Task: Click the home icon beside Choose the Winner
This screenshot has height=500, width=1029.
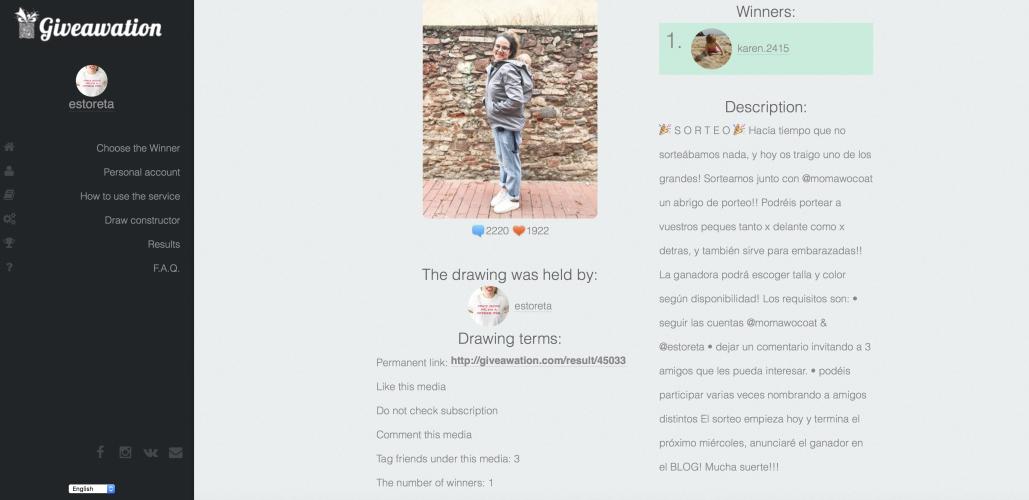Action: click(x=9, y=147)
